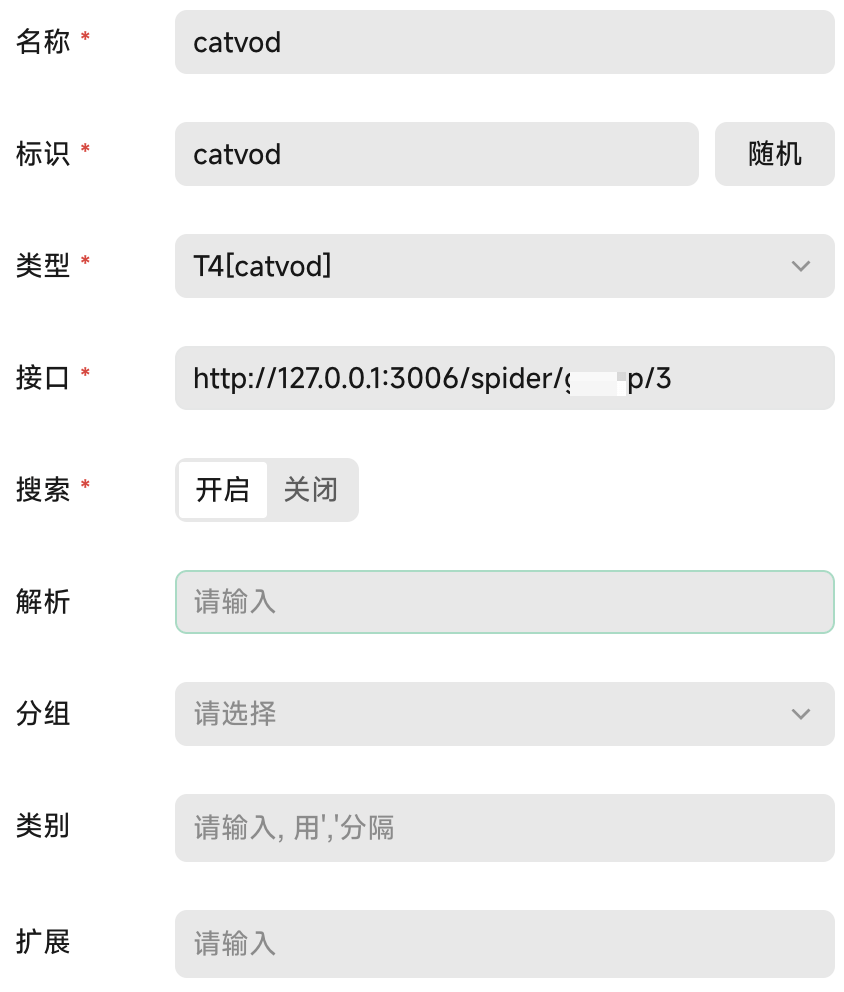844x992 pixels.
Task: Click the 分组 field label
Action: point(43,714)
